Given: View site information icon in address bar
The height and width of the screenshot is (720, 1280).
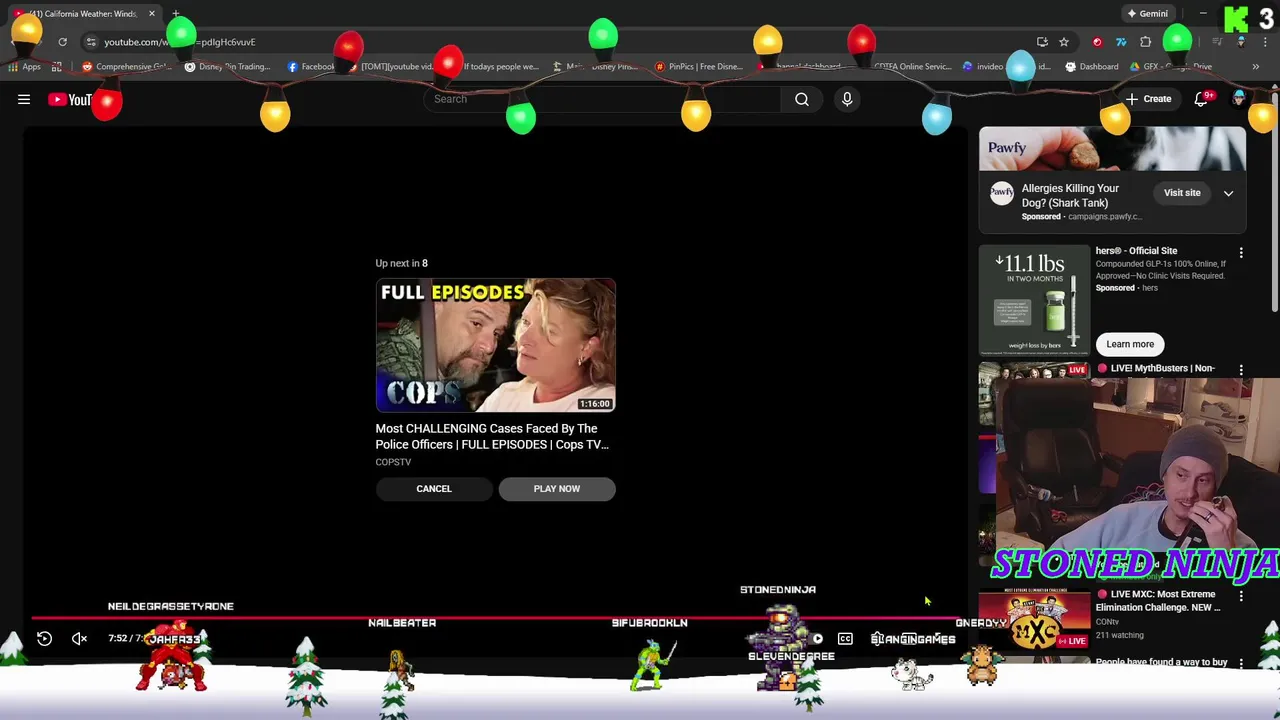Looking at the screenshot, I should (91, 42).
